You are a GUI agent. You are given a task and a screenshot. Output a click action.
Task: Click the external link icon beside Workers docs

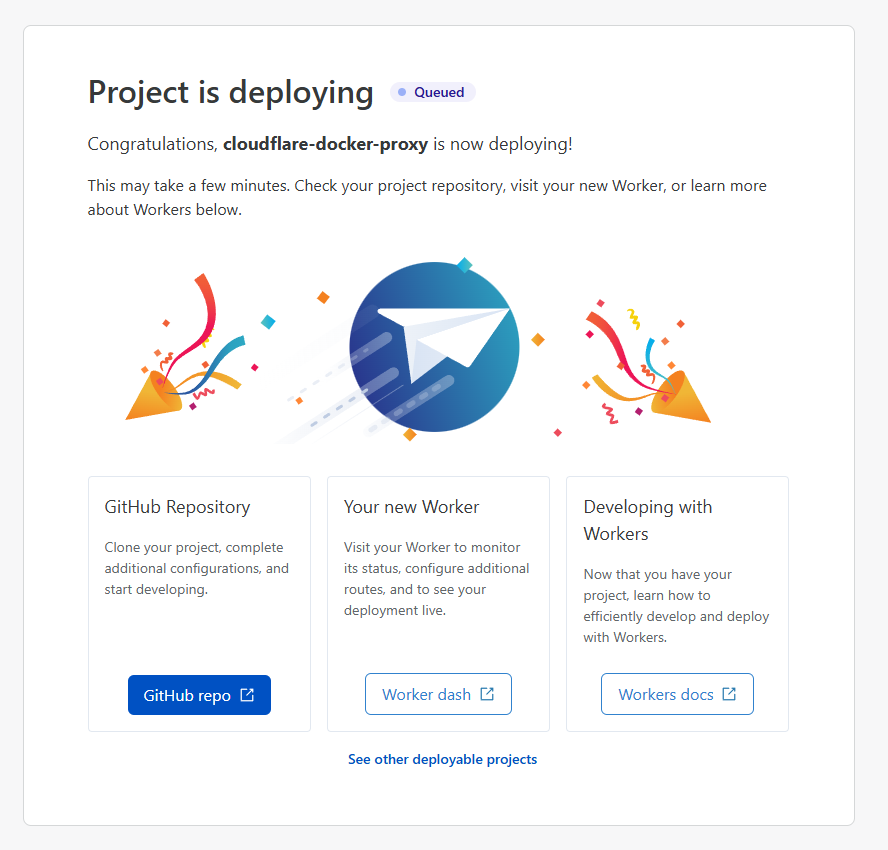click(729, 694)
